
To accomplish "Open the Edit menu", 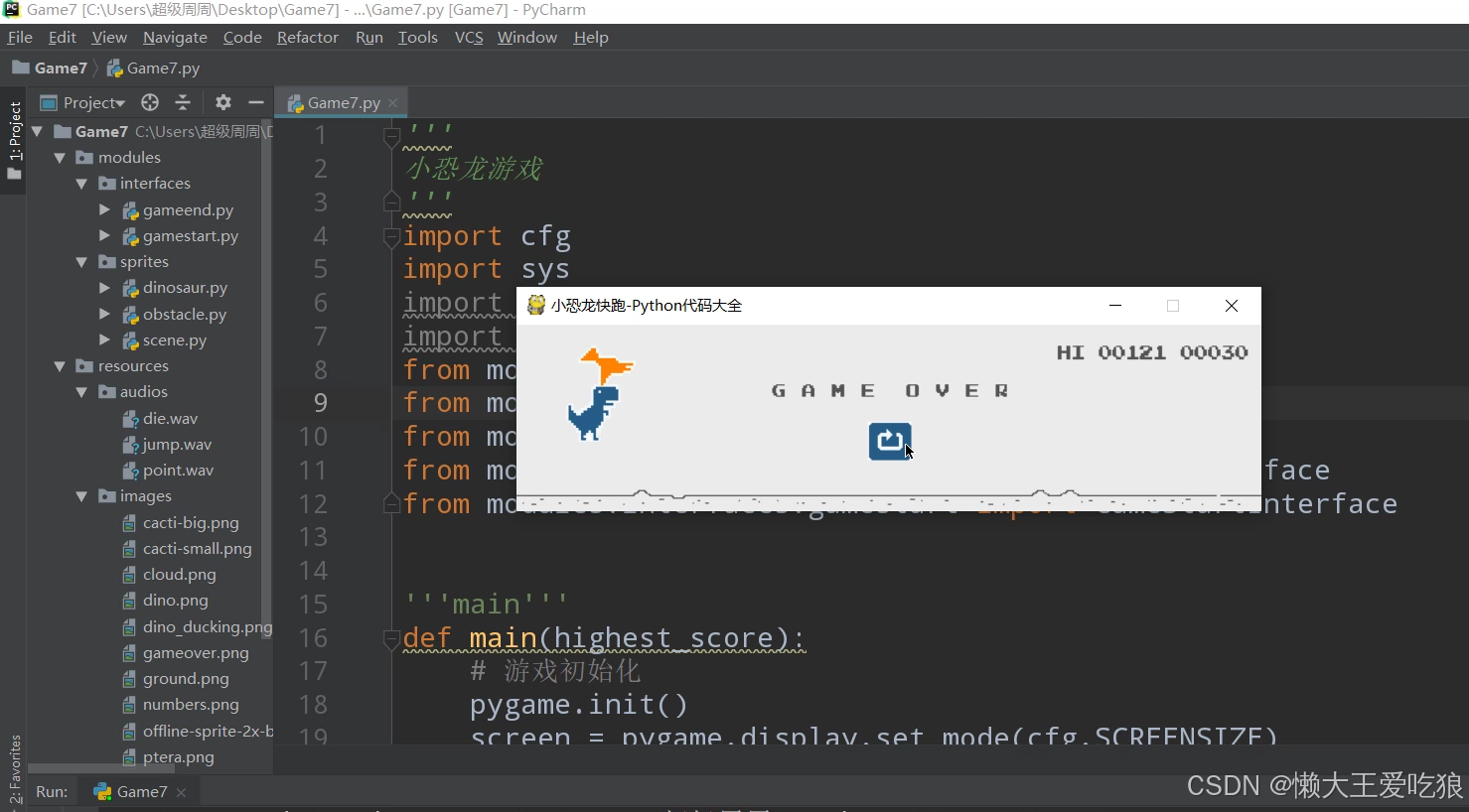I will [x=63, y=37].
